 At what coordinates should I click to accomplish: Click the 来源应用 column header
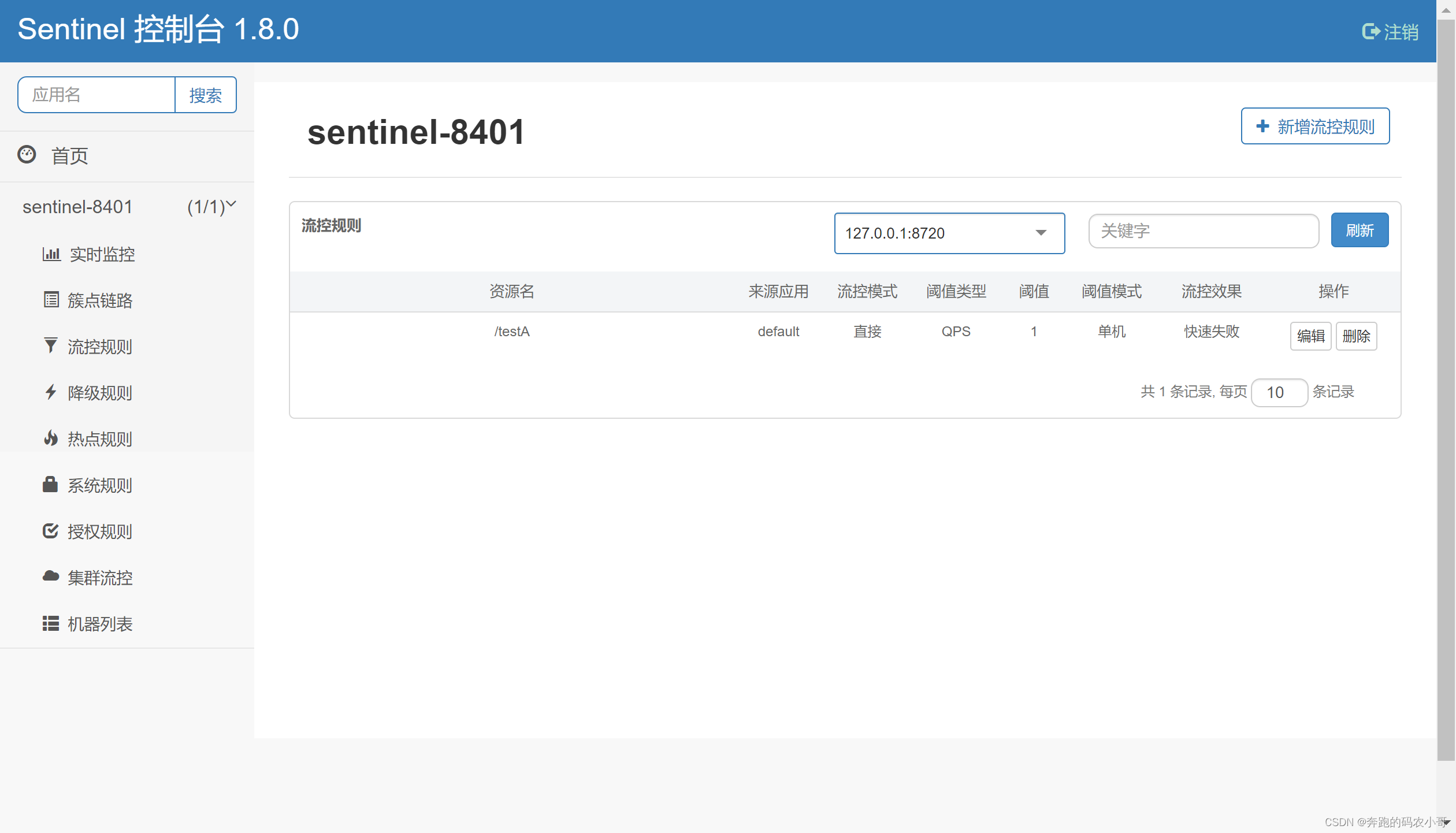pos(778,291)
